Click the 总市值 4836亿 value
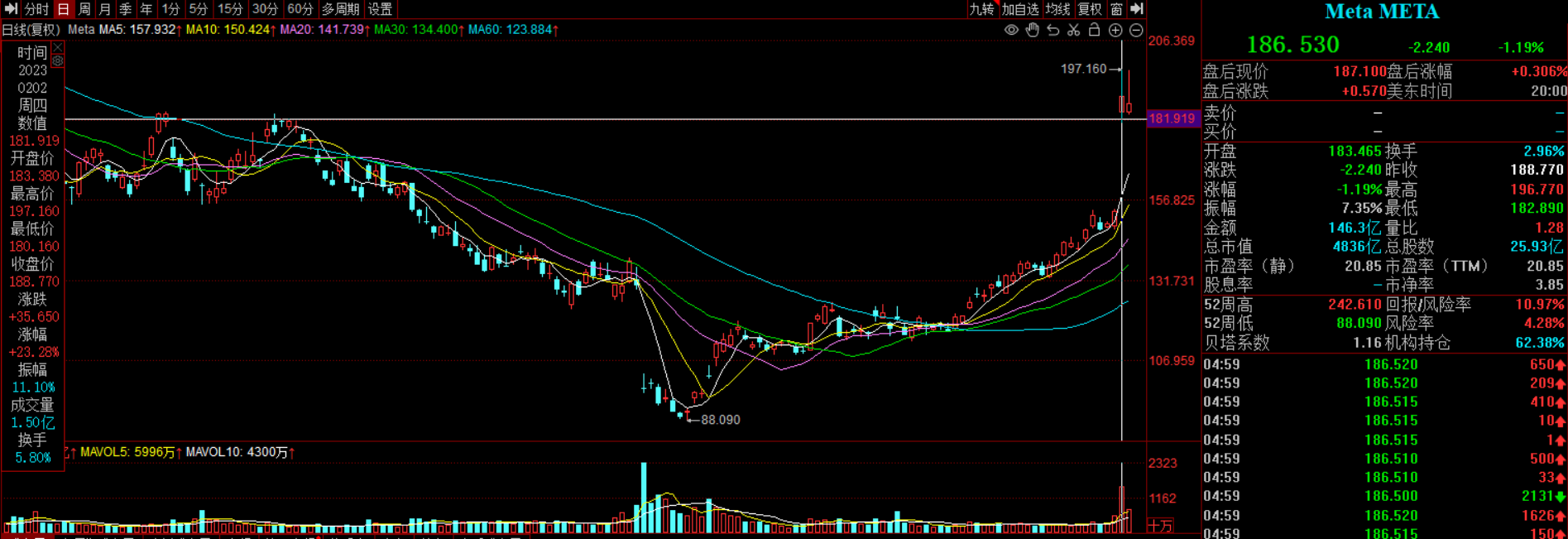The width and height of the screenshot is (1568, 539). [1356, 247]
